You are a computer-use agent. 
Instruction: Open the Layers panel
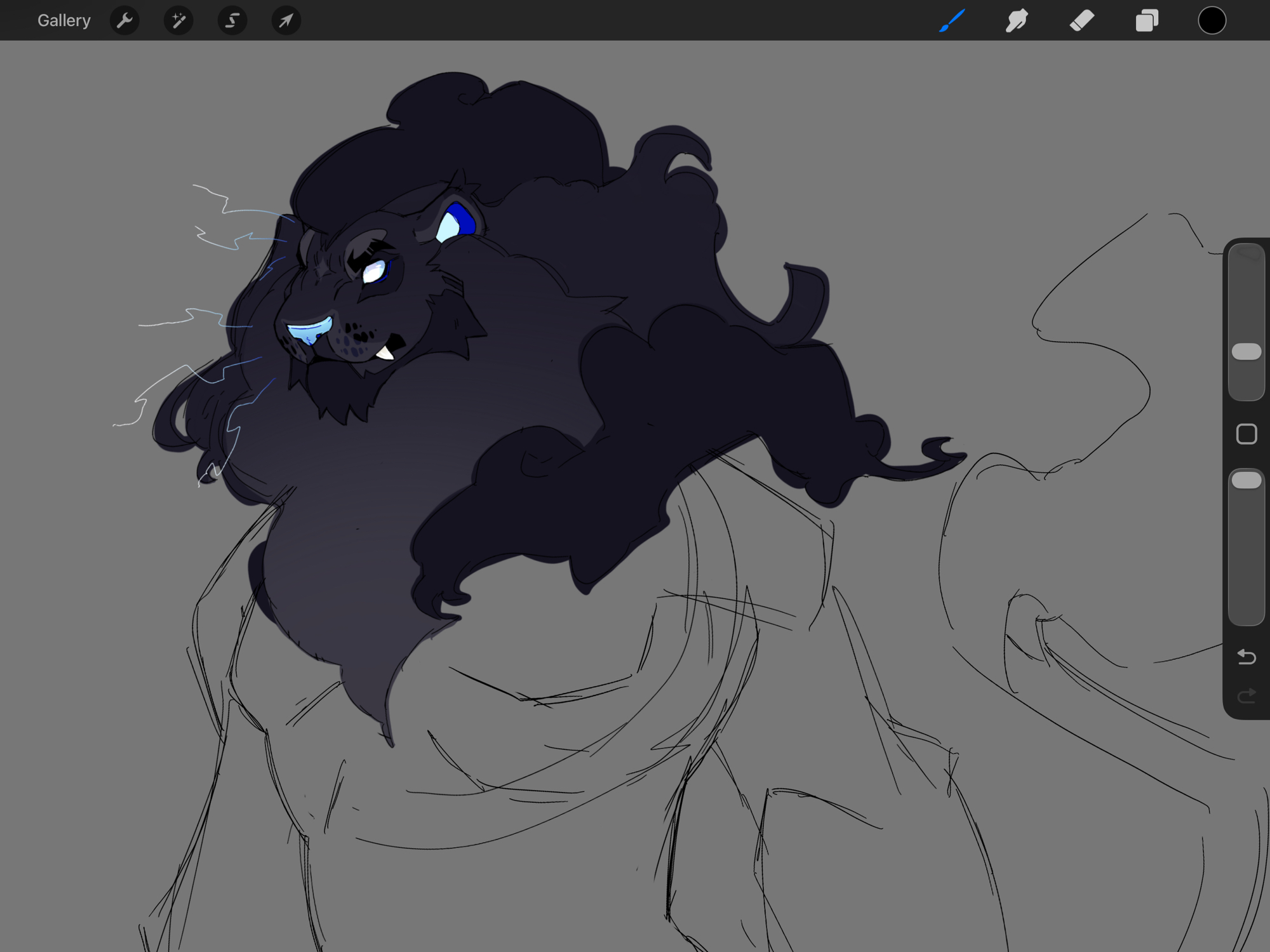click(1147, 21)
